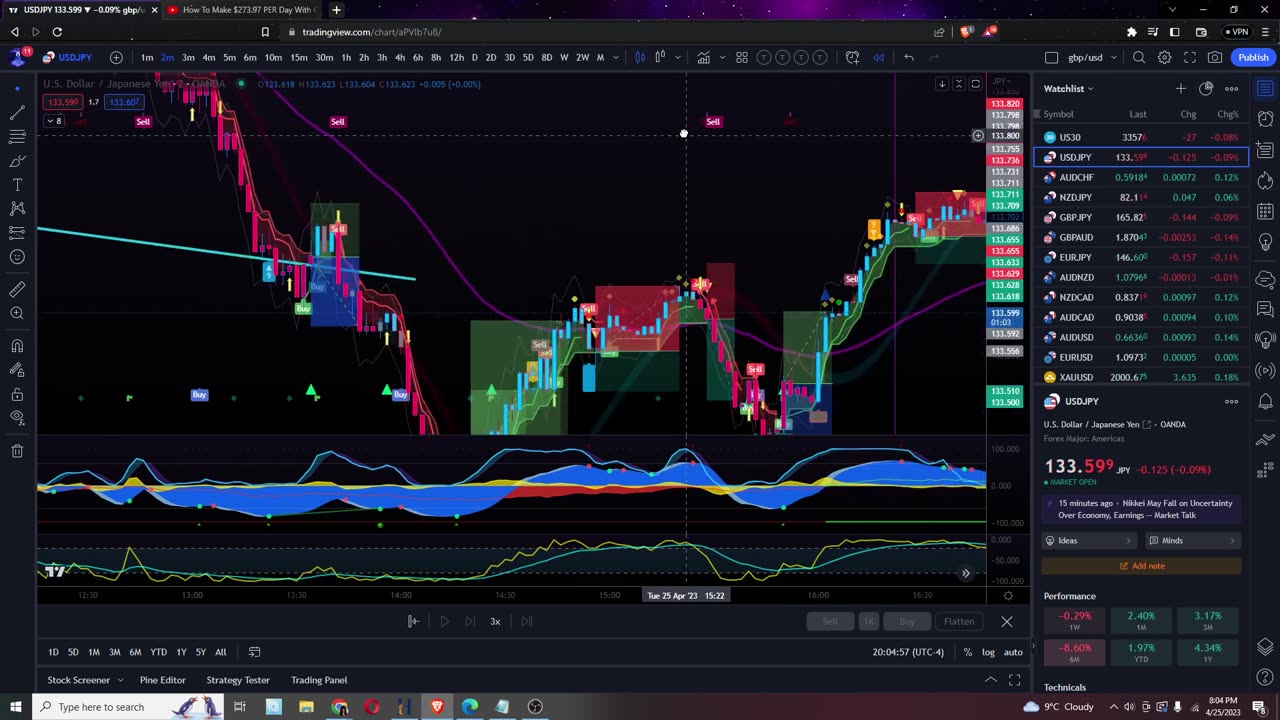Image resolution: width=1280 pixels, height=720 pixels.
Task: Click the Add note button
Action: [1141, 566]
